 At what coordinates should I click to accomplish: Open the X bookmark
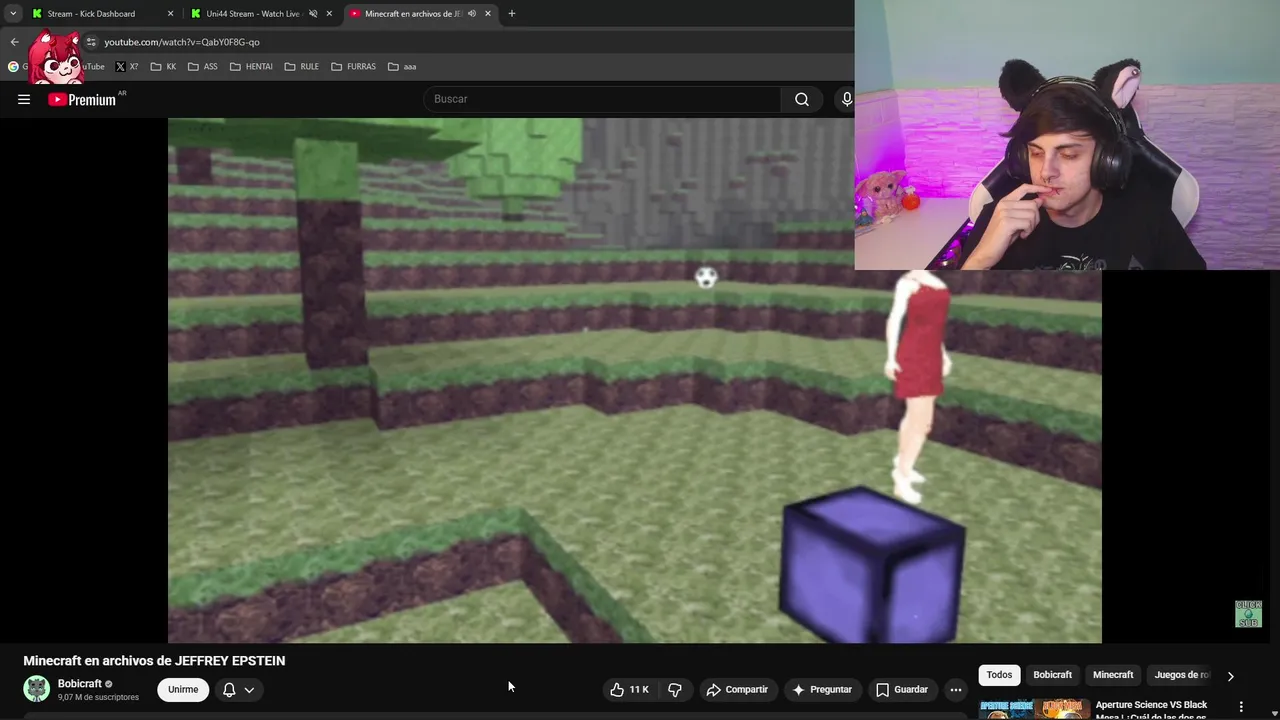click(x=127, y=67)
